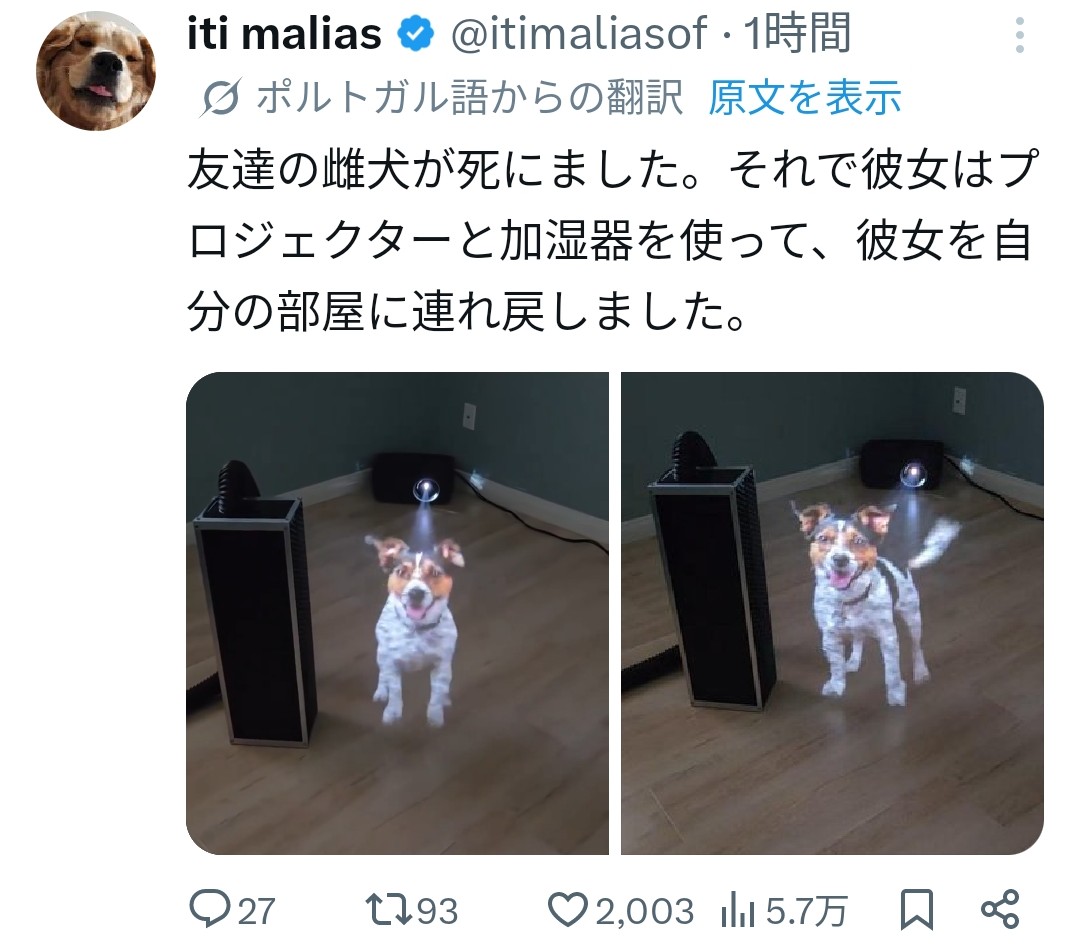View analytics bar chart icon
The height and width of the screenshot is (945, 1080).
coord(738,911)
